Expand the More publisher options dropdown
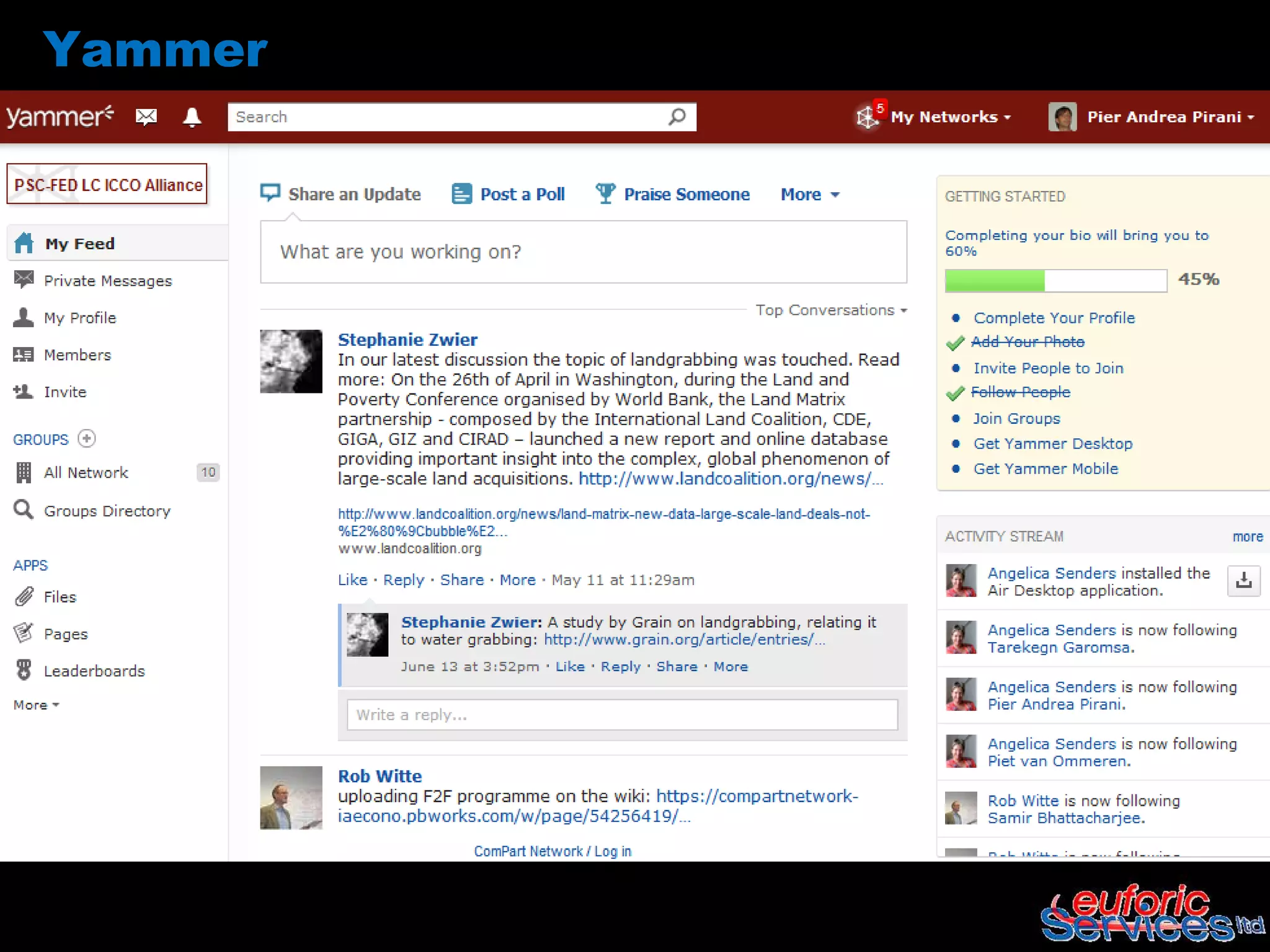The image size is (1270, 952). pyautogui.click(x=810, y=195)
